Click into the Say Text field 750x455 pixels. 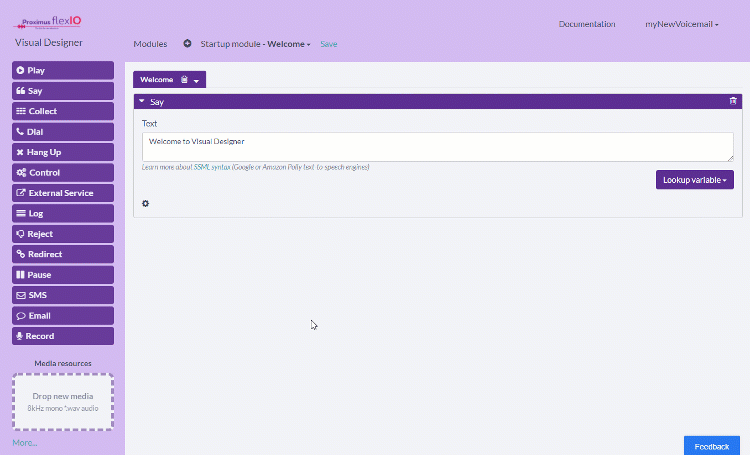(x=438, y=147)
